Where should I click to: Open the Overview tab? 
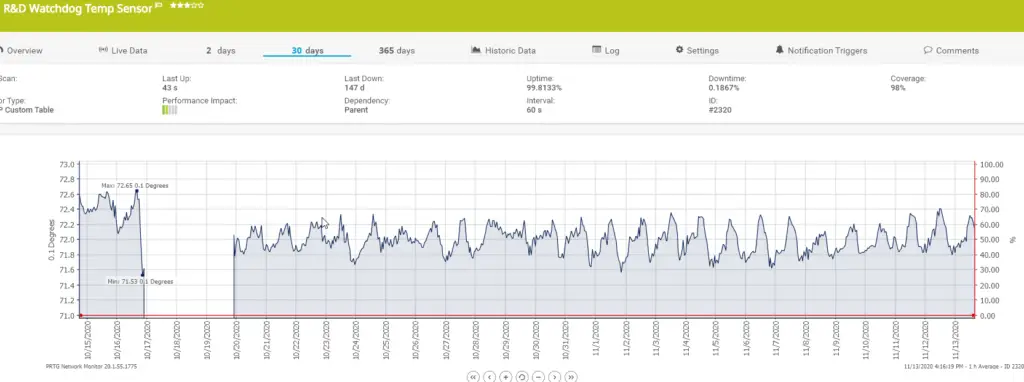coord(21,50)
